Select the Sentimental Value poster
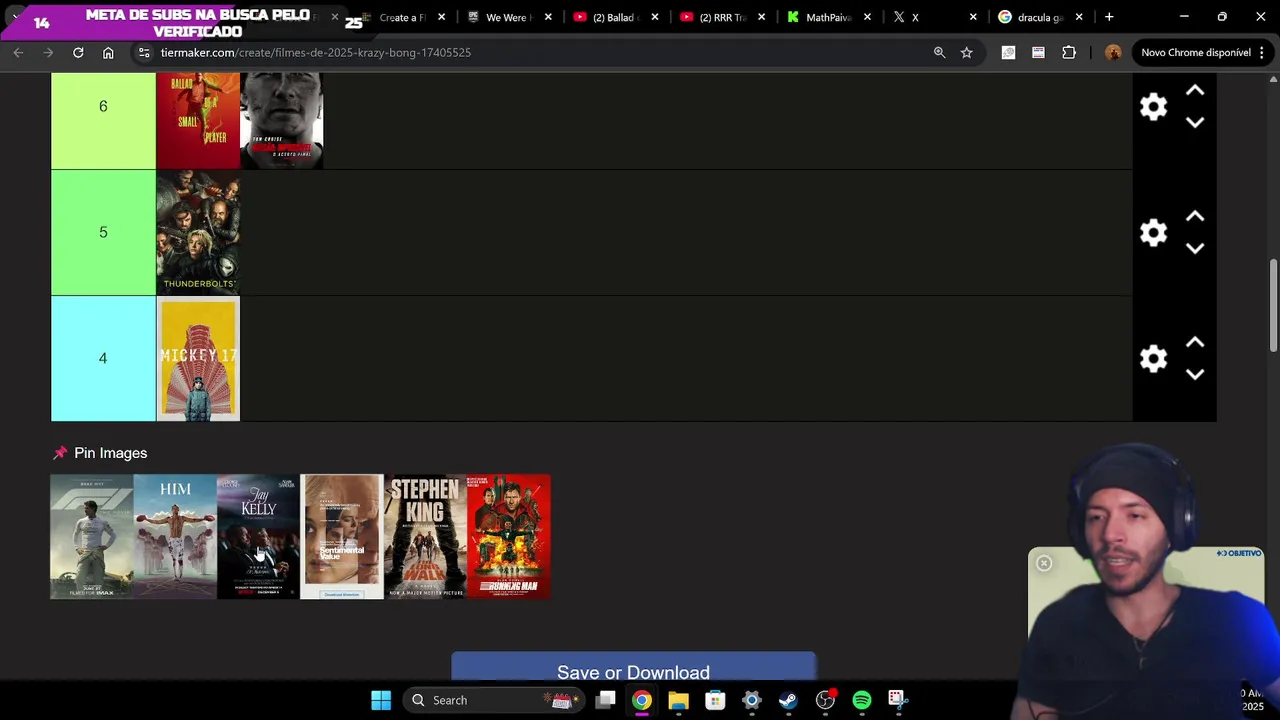Image resolution: width=1280 pixels, height=720 pixels. 342,536
